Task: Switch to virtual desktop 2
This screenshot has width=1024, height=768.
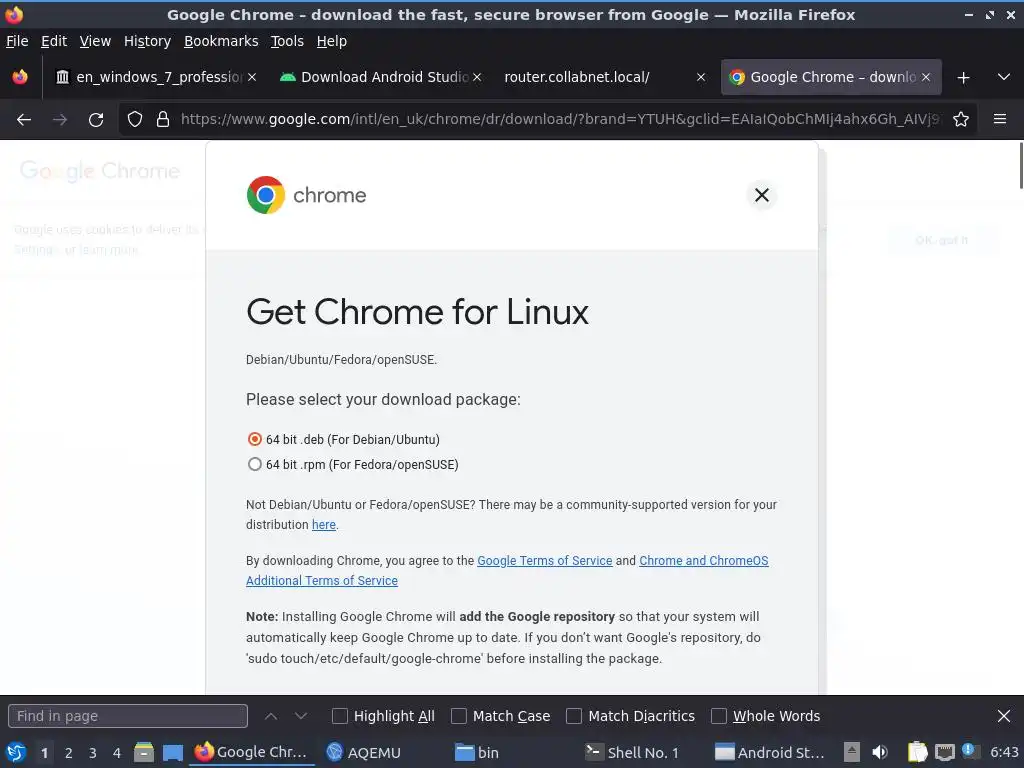Action: (x=69, y=753)
